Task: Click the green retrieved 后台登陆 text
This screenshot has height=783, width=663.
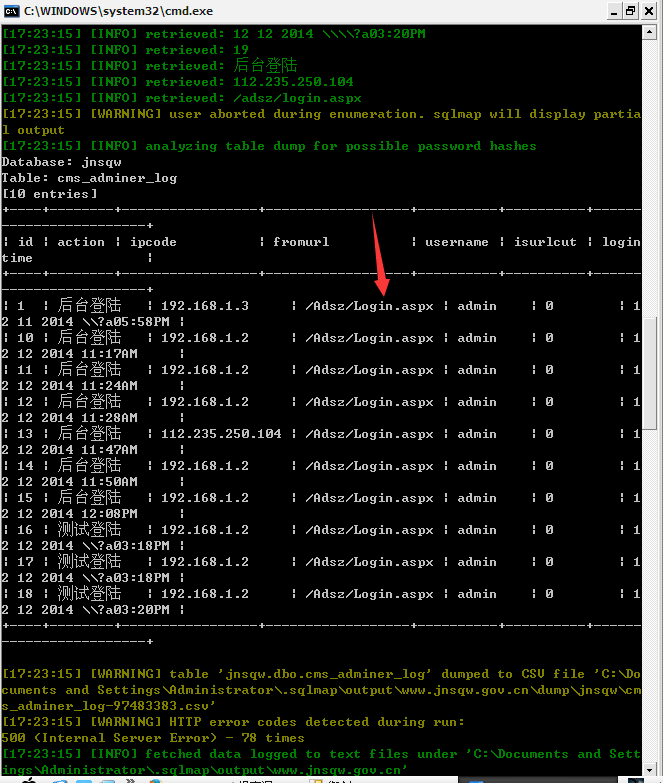Action: [x=265, y=65]
